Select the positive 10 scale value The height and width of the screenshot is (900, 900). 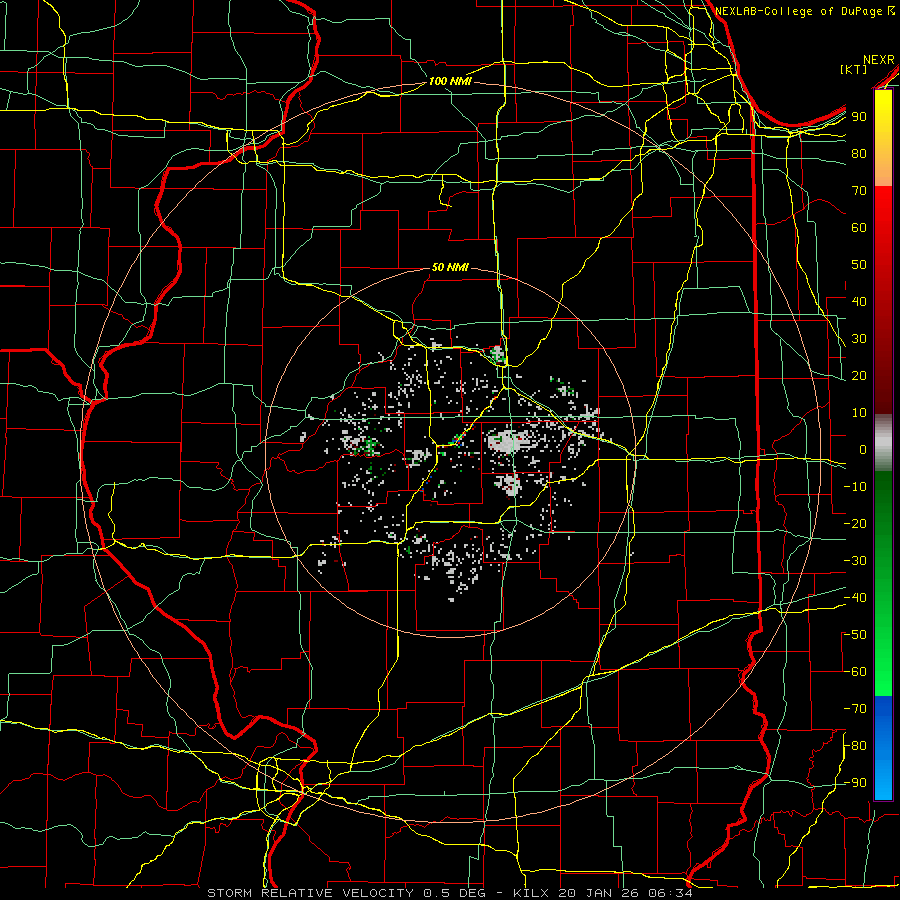coord(859,413)
